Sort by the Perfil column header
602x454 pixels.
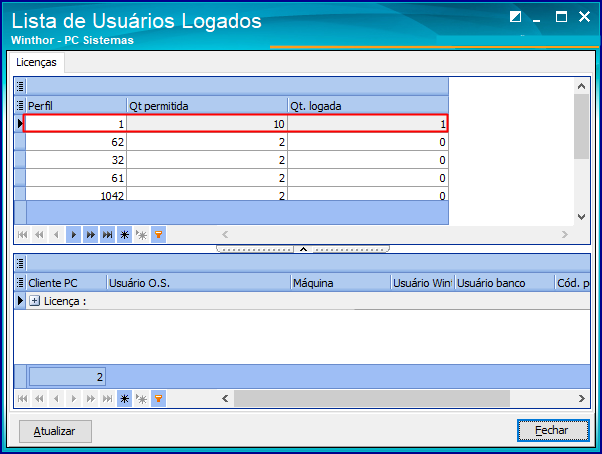[x=76, y=106]
